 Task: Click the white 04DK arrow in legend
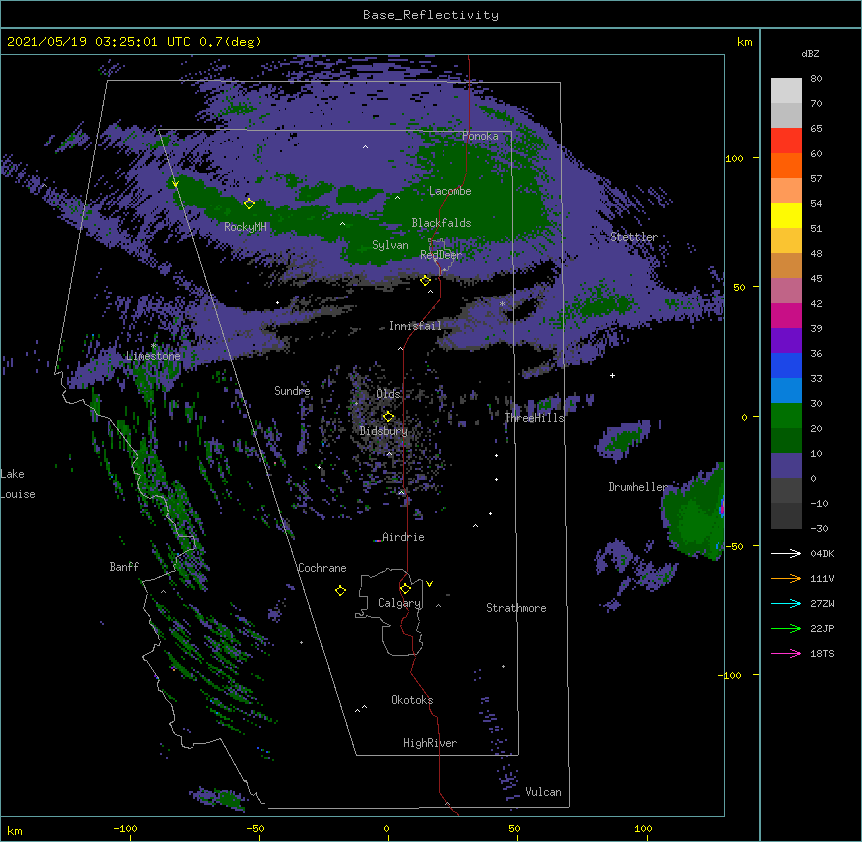[786, 553]
